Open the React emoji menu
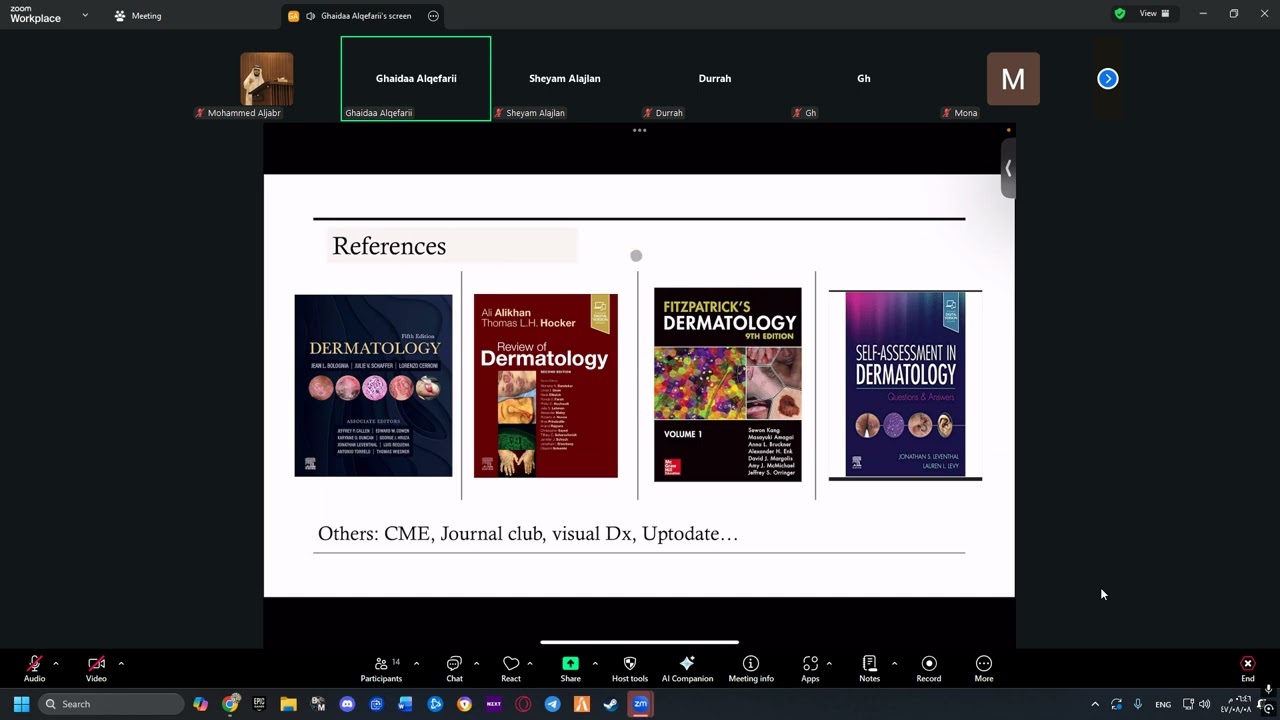This screenshot has width=1280, height=720. 511,668
